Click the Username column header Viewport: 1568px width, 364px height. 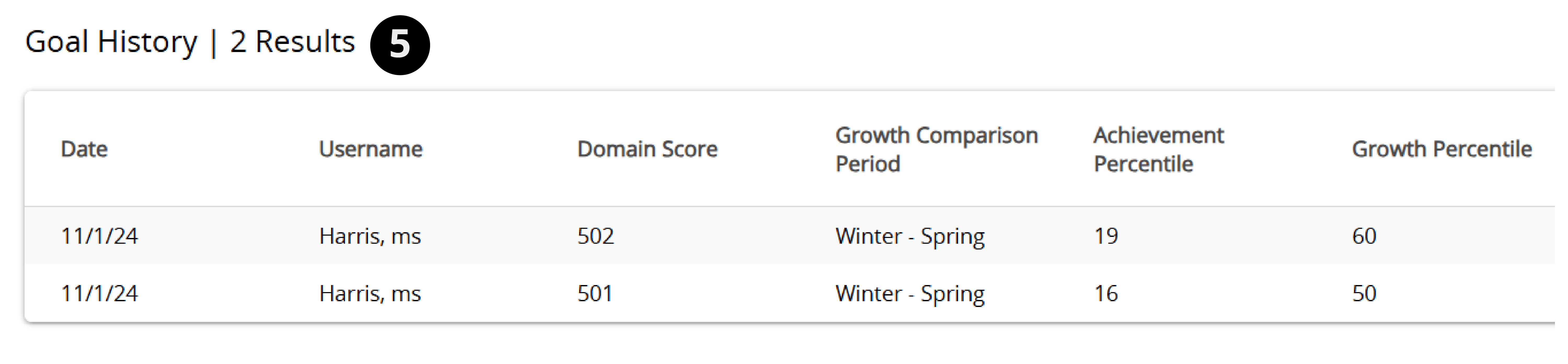tap(370, 149)
